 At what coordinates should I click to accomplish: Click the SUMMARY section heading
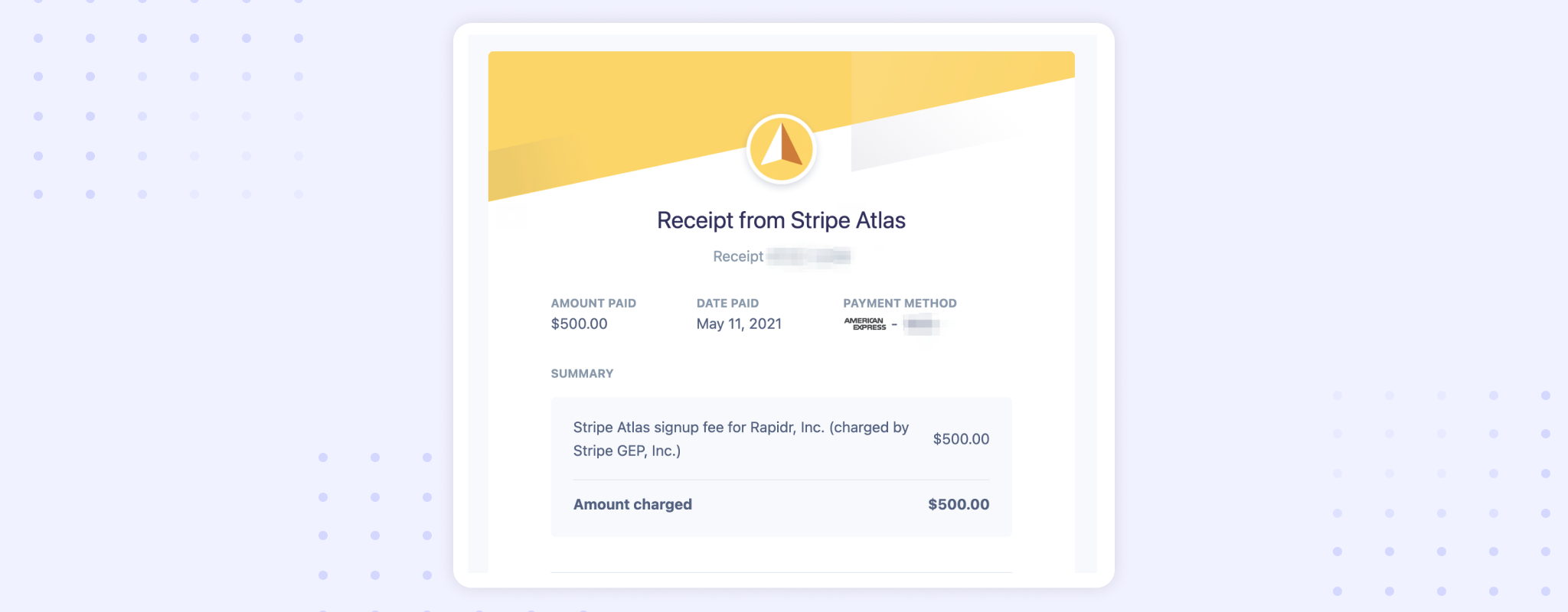[582, 373]
